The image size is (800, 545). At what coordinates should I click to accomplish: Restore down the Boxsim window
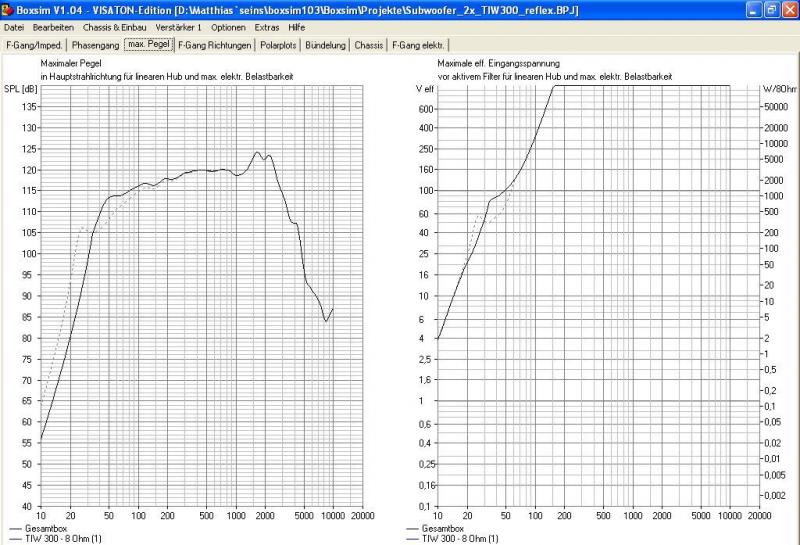[x=771, y=10]
